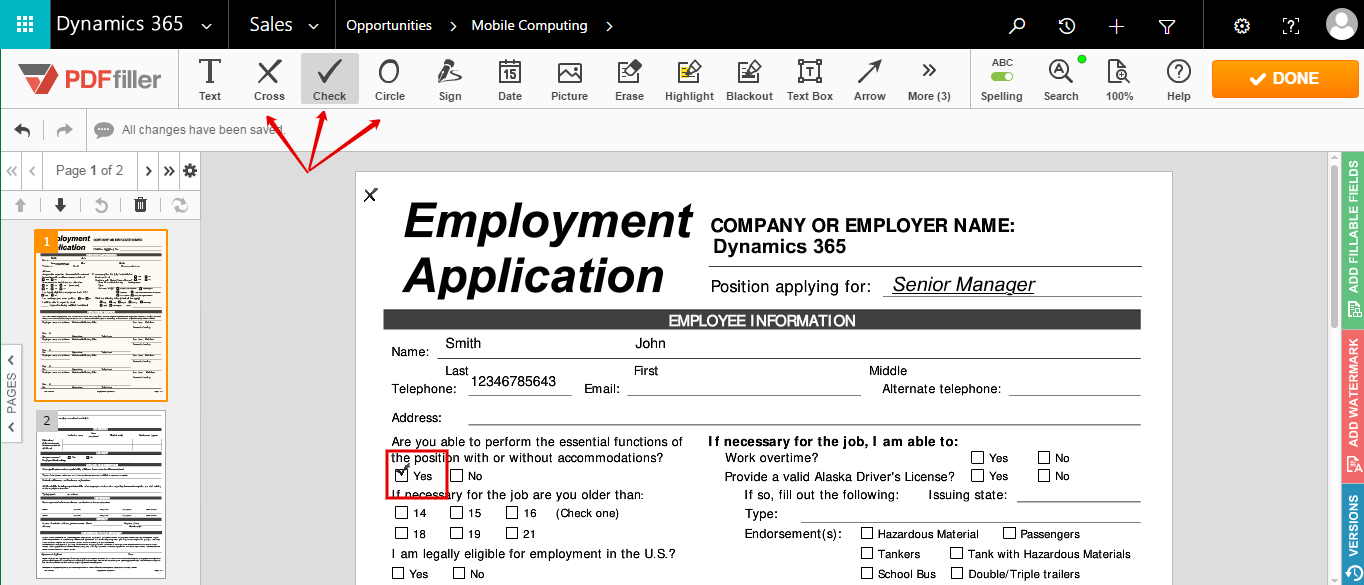Viewport: 1364px width, 585px height.
Task: Open recent items history icon
Action: pos(1067,26)
